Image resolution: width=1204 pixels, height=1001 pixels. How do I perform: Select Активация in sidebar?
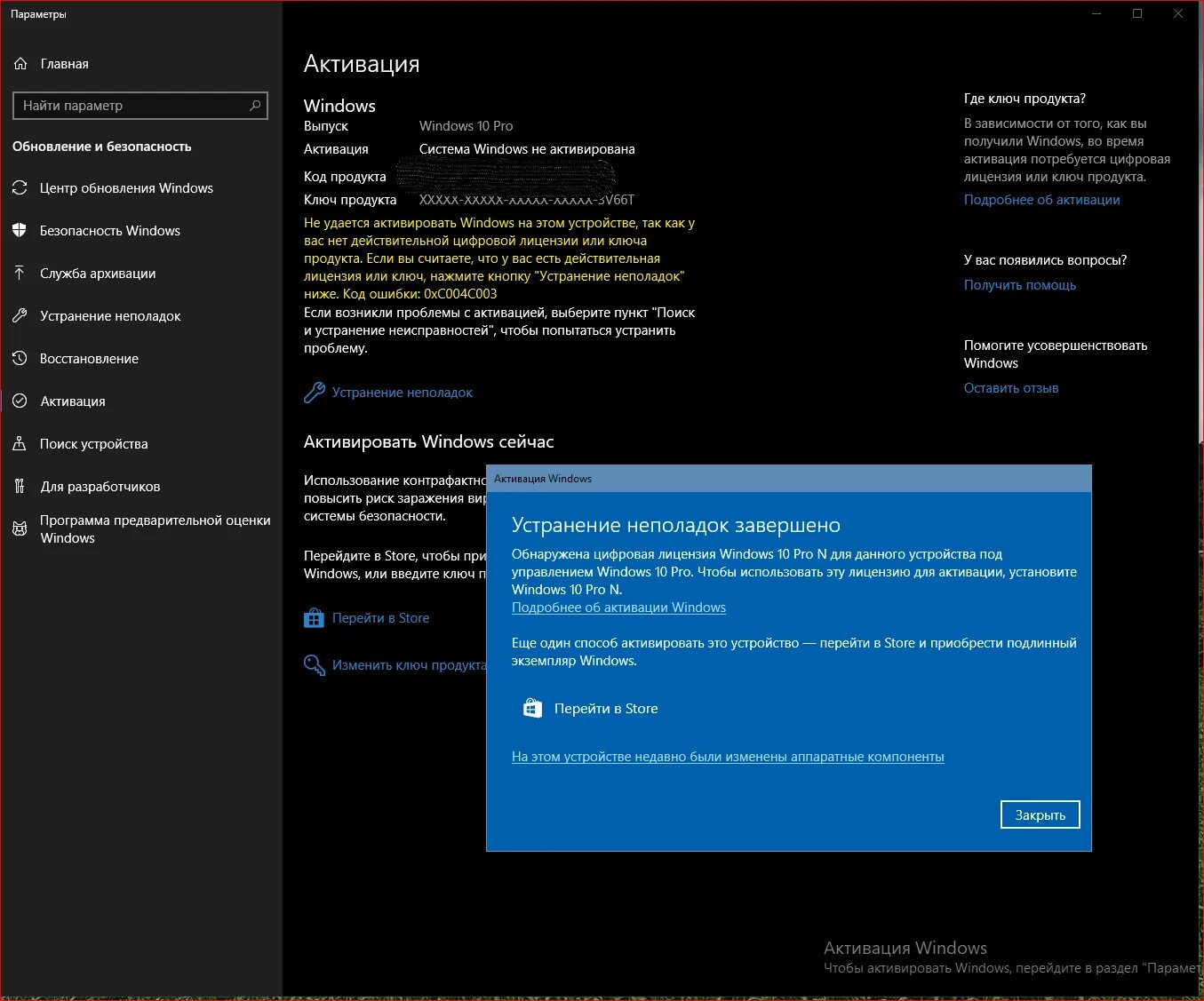pyautogui.click(x=141, y=401)
